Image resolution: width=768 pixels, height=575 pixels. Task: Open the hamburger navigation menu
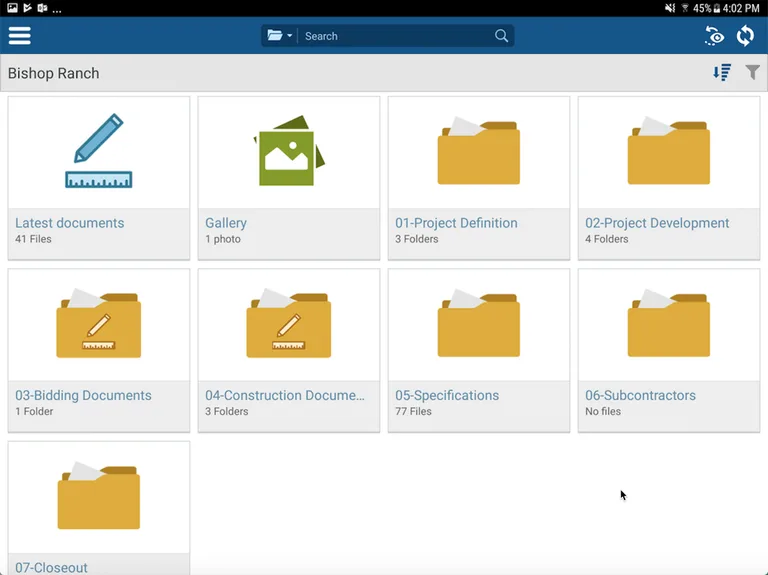click(x=20, y=35)
